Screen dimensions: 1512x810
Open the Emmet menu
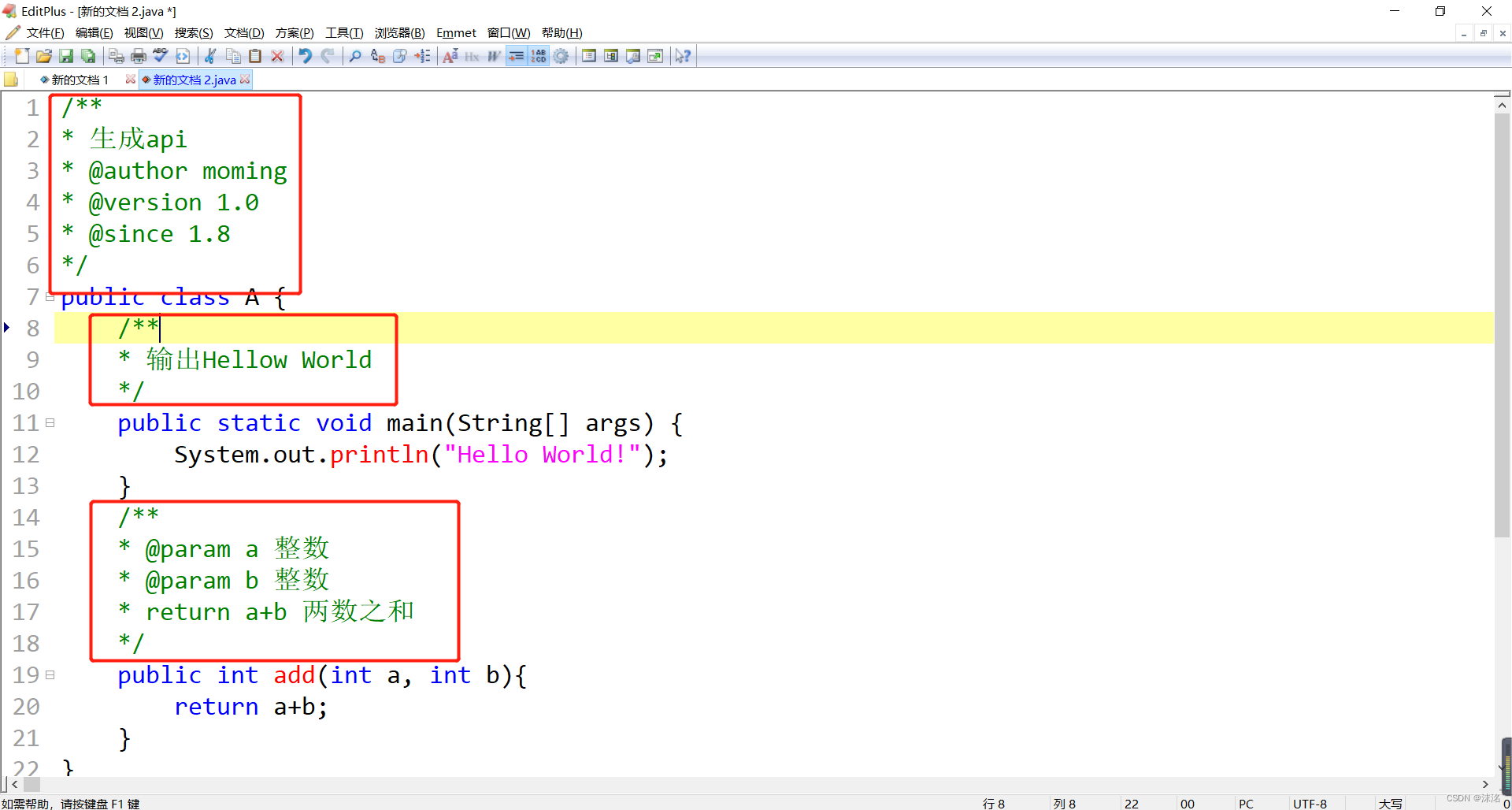tap(456, 33)
